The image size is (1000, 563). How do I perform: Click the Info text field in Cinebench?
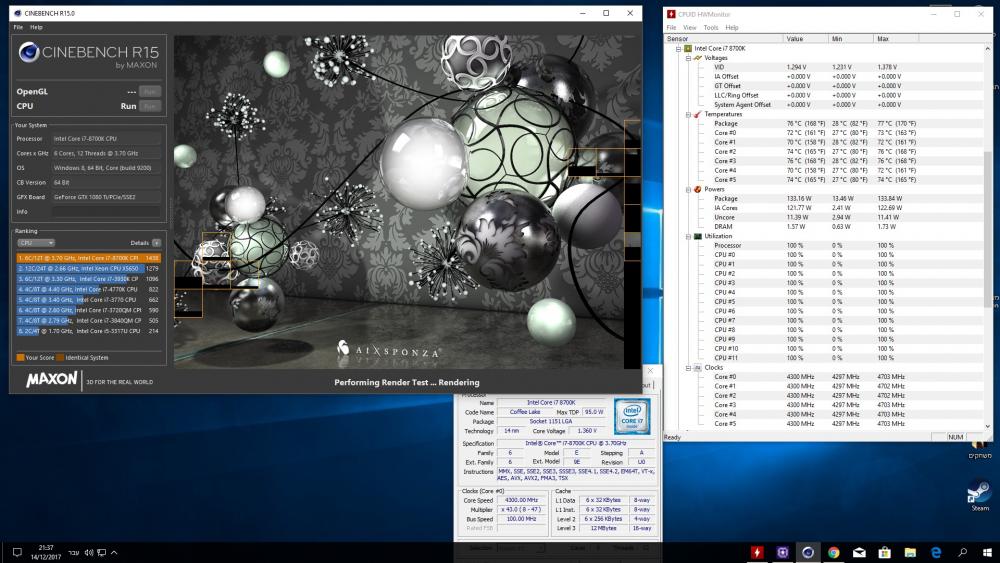[106, 212]
